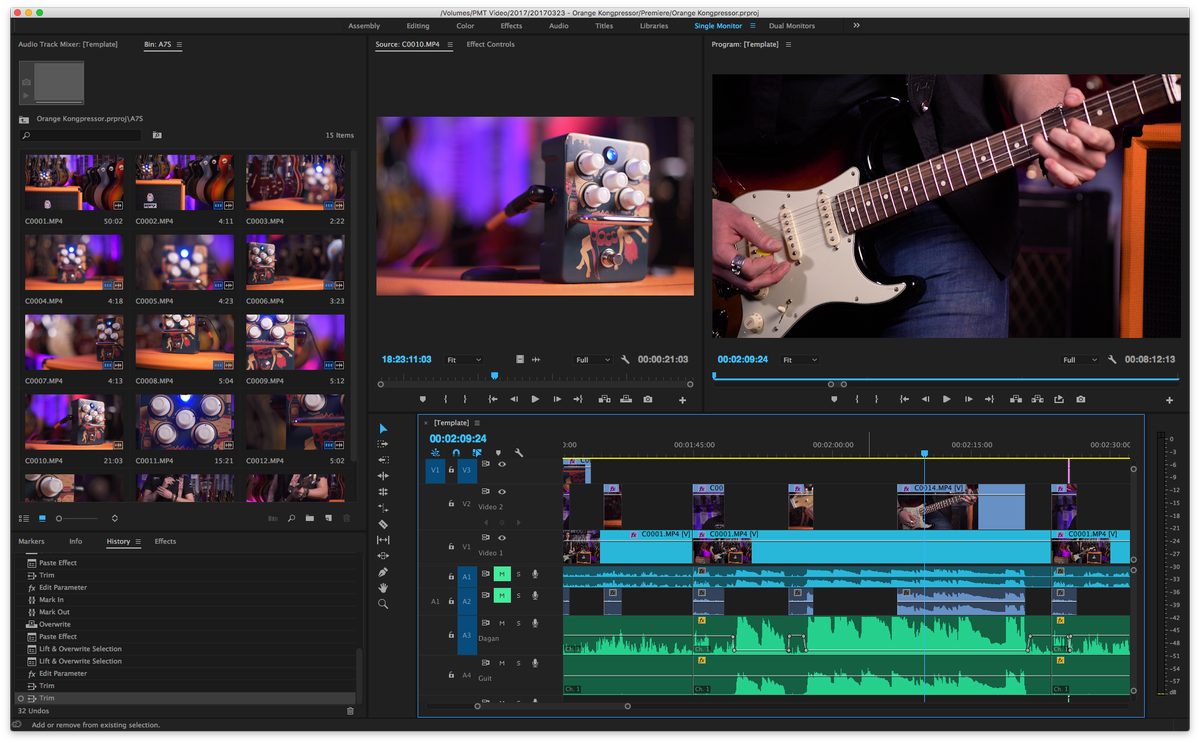Select Overwrite history state
Screen dimensions: 1200x744
pyautogui.click(x=55, y=624)
